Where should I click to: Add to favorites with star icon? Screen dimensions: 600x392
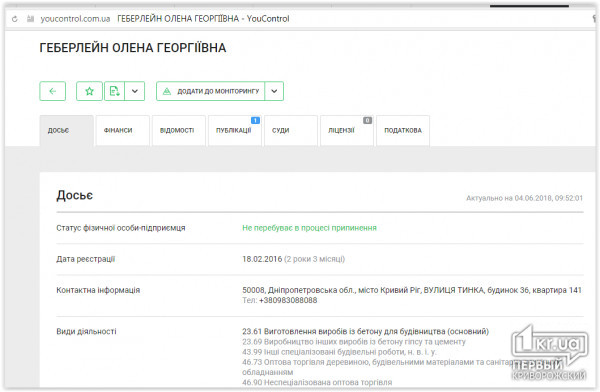[x=89, y=91]
